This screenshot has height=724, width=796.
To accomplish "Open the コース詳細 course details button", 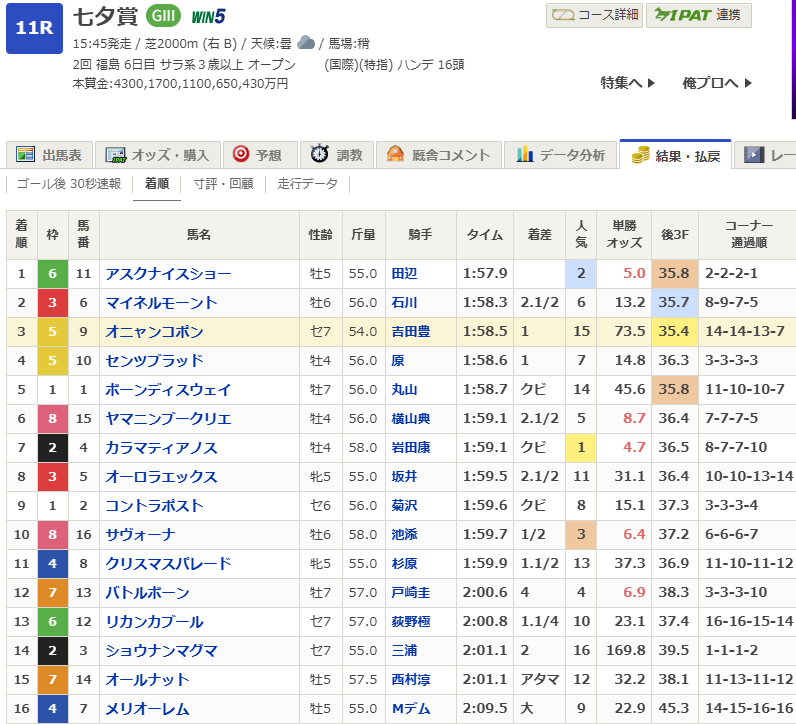I will pos(594,15).
